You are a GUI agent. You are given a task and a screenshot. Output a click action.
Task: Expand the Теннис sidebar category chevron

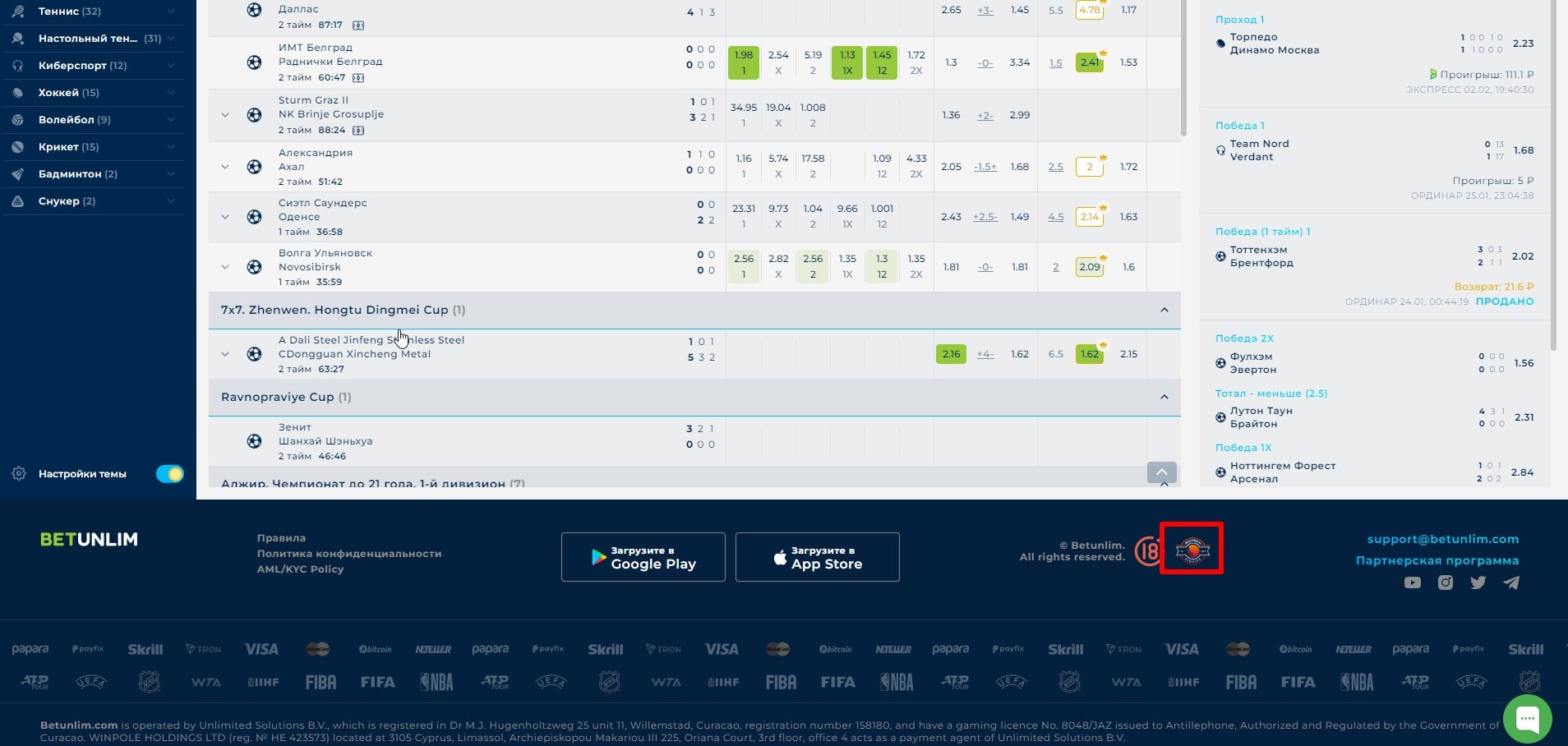171,12
